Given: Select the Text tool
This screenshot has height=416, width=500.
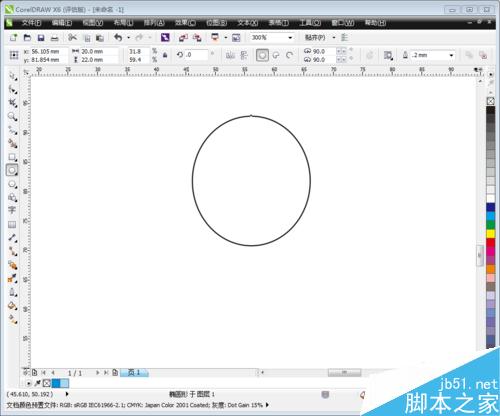Looking at the screenshot, I should click(12, 210).
